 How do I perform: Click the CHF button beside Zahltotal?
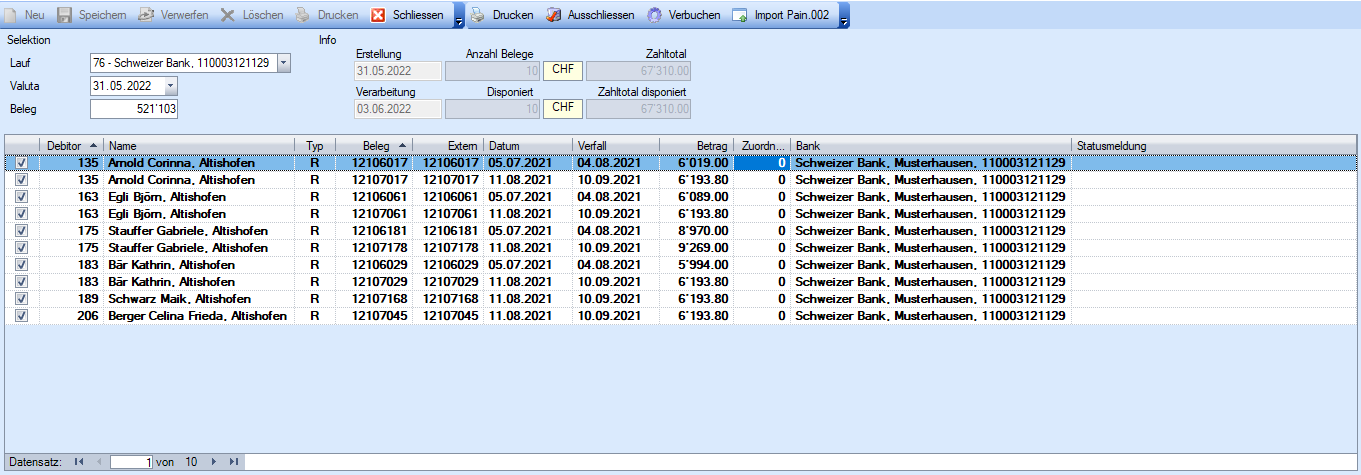[562, 71]
